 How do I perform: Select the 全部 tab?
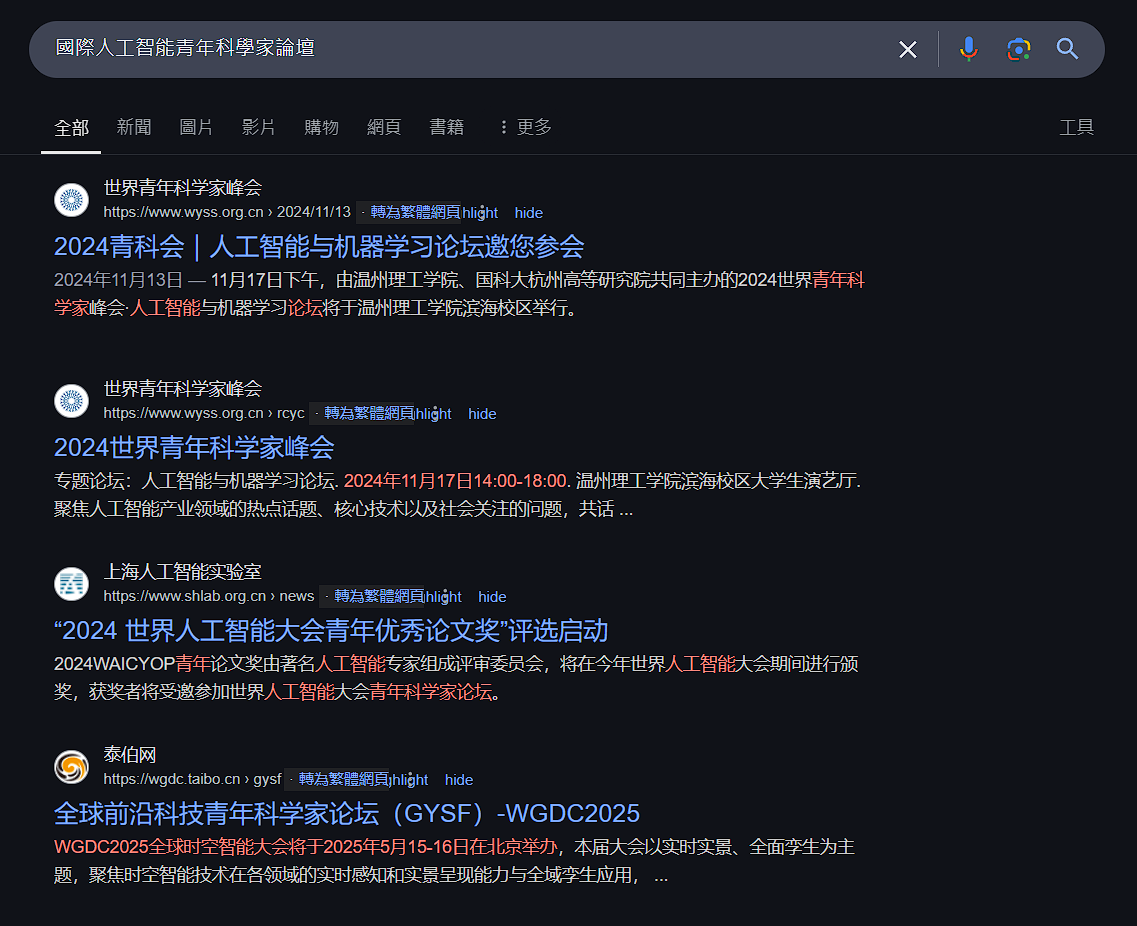71,128
